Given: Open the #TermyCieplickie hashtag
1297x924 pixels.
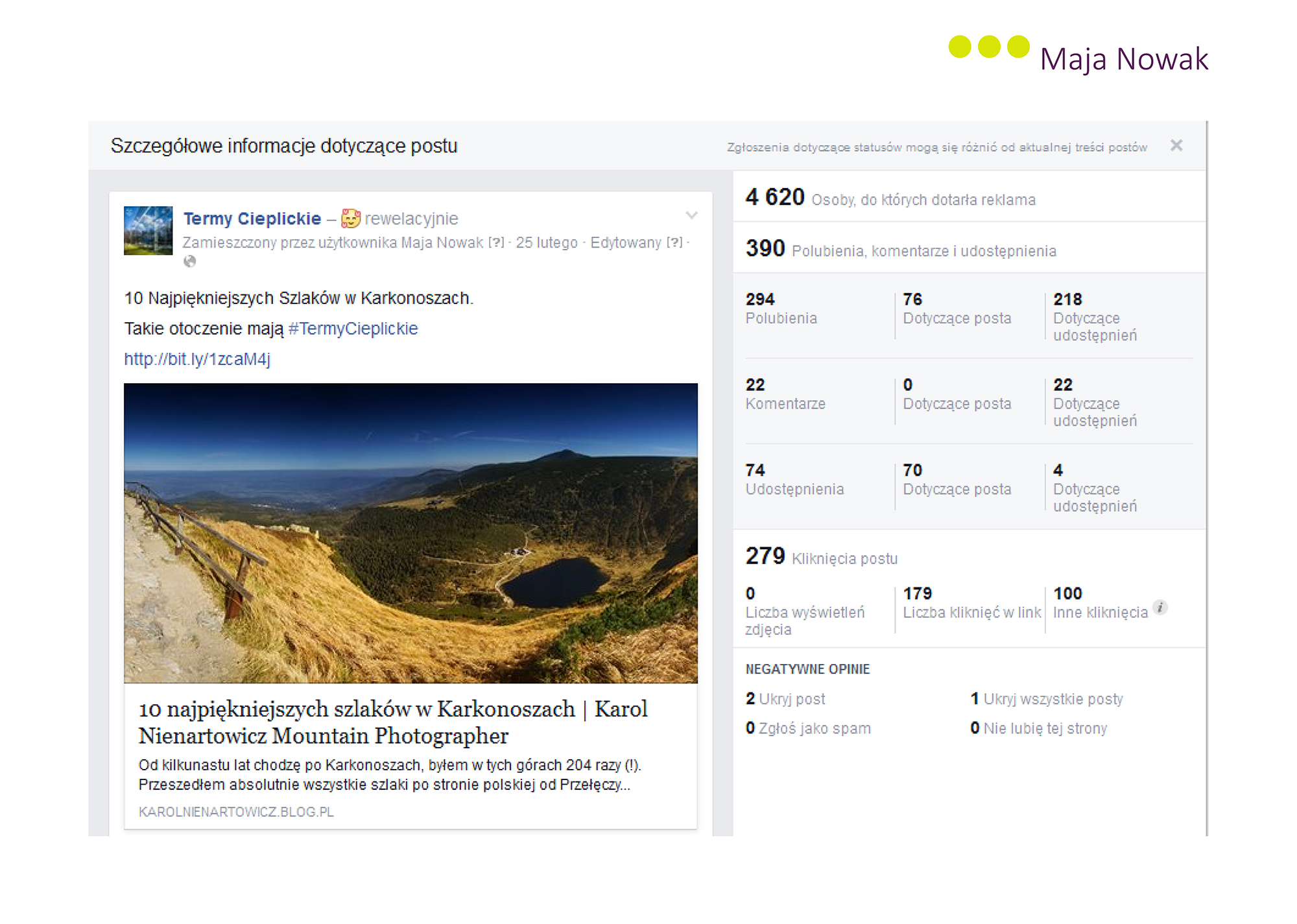Looking at the screenshot, I should pos(353,329).
